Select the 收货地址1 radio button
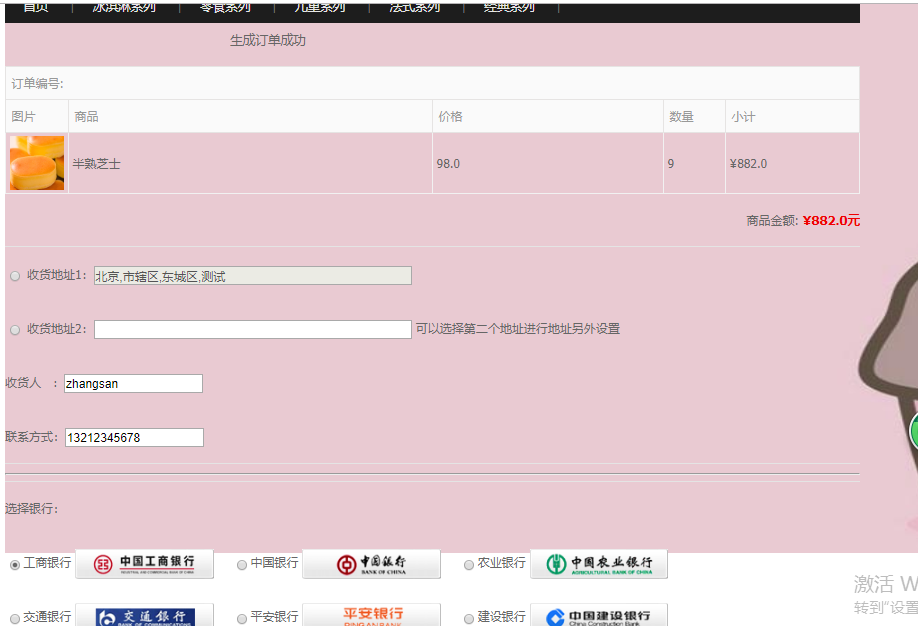 coord(15,276)
